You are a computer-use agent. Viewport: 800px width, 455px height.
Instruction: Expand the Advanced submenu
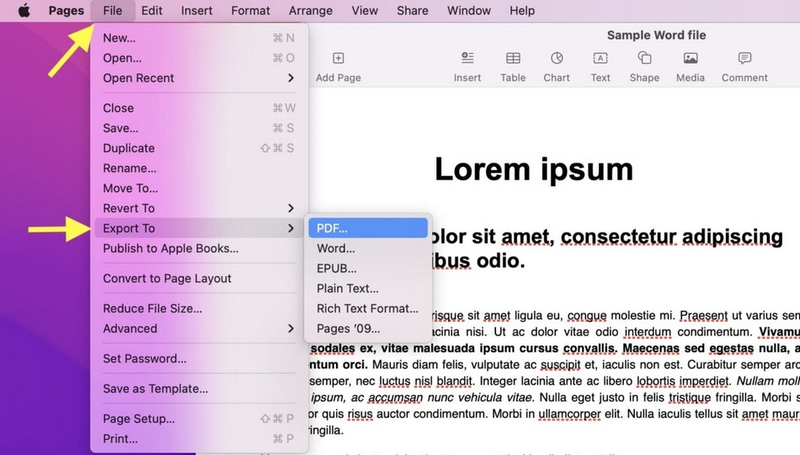coord(199,328)
